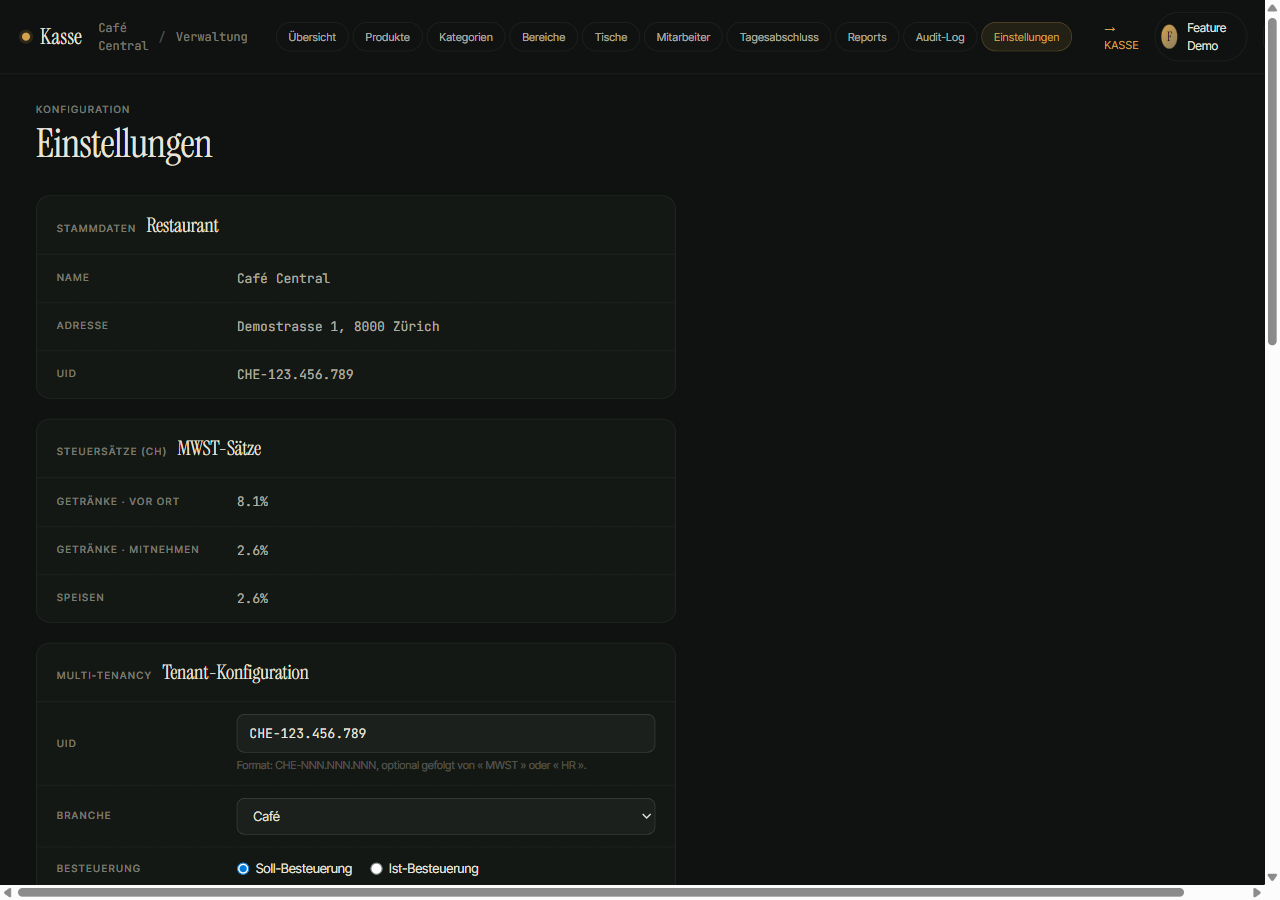The image size is (1280, 900).
Task: Click the Kasse logo dot icon
Action: click(x=26, y=37)
